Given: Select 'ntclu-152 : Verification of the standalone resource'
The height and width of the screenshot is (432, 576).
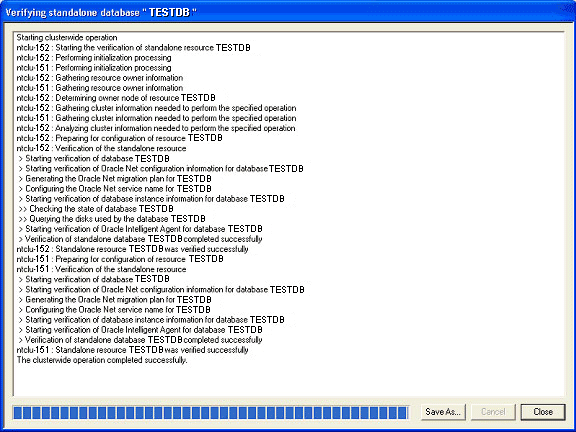Looking at the screenshot, I should click(101, 148).
